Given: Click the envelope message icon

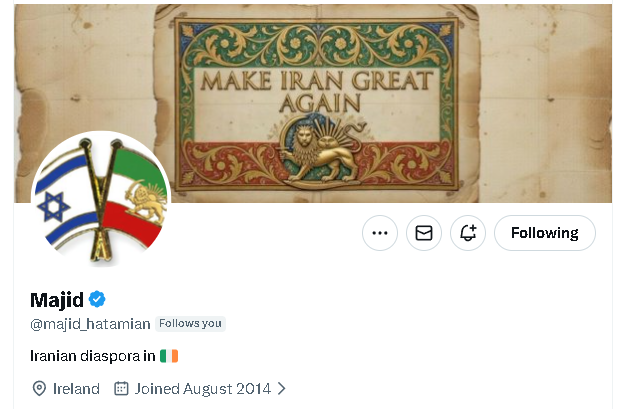Looking at the screenshot, I should [x=424, y=233].
